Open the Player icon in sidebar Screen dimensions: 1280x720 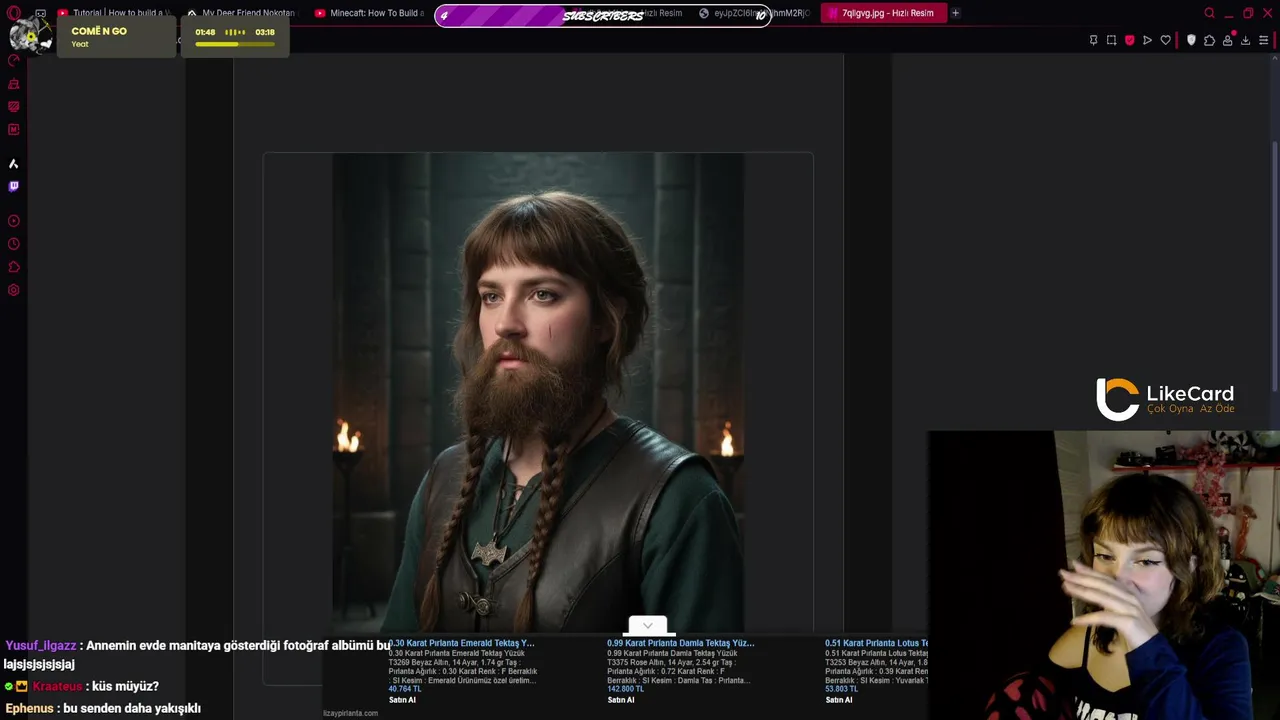(14, 221)
